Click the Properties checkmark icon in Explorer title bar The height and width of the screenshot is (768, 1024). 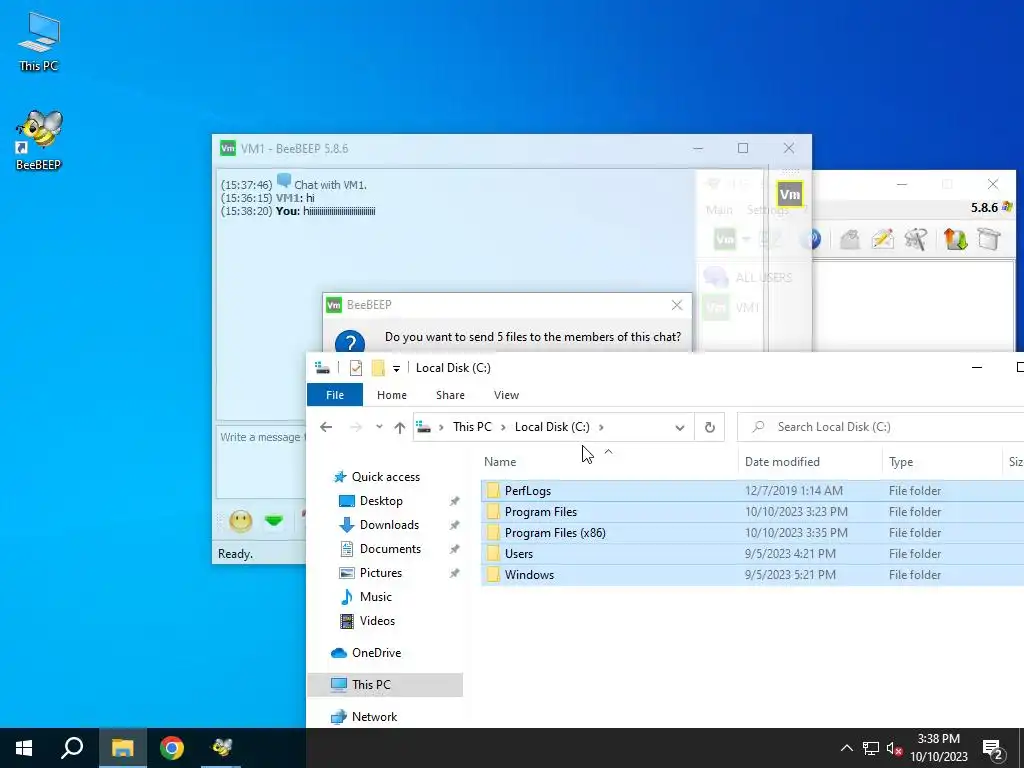[356, 368]
